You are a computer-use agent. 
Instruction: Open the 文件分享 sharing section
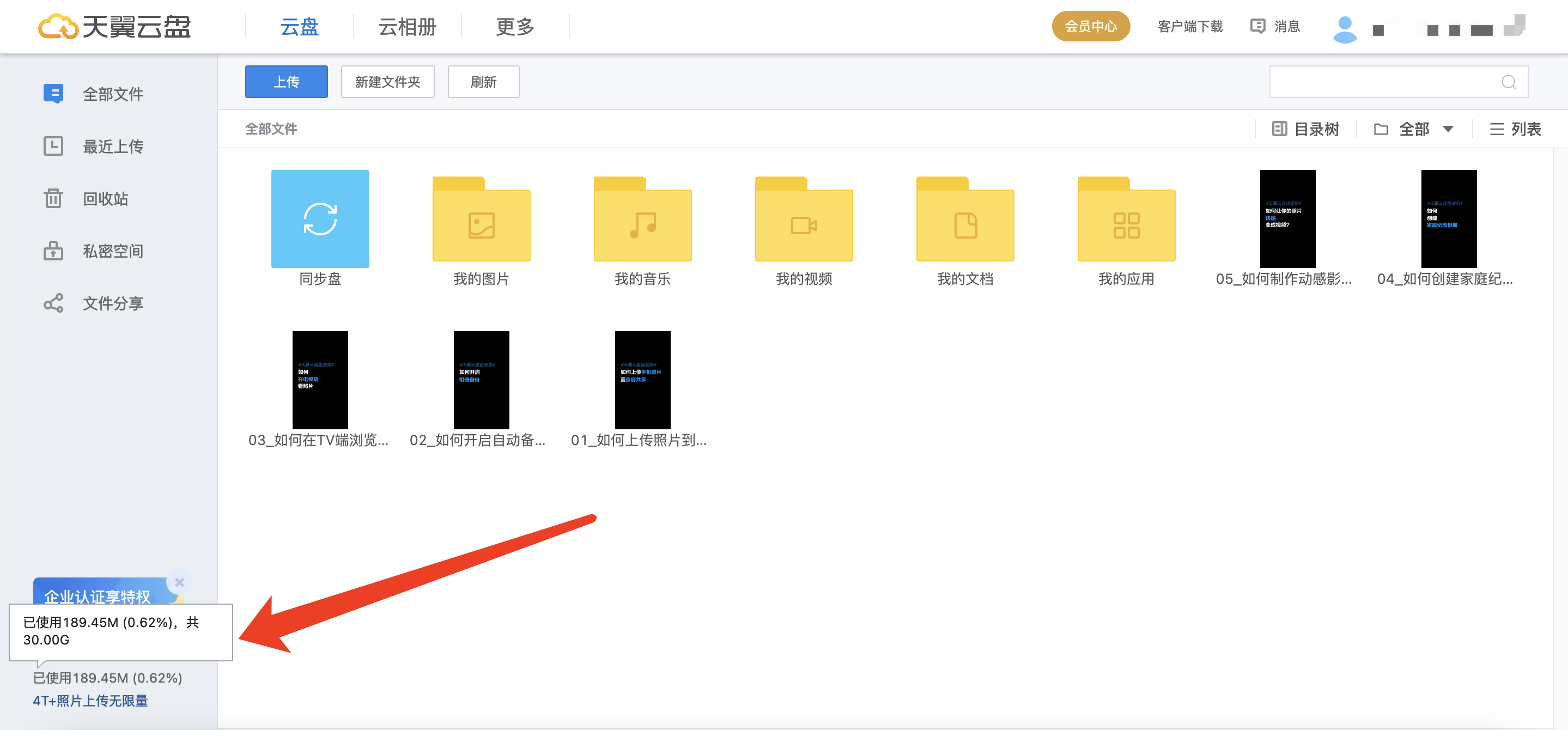click(x=113, y=302)
